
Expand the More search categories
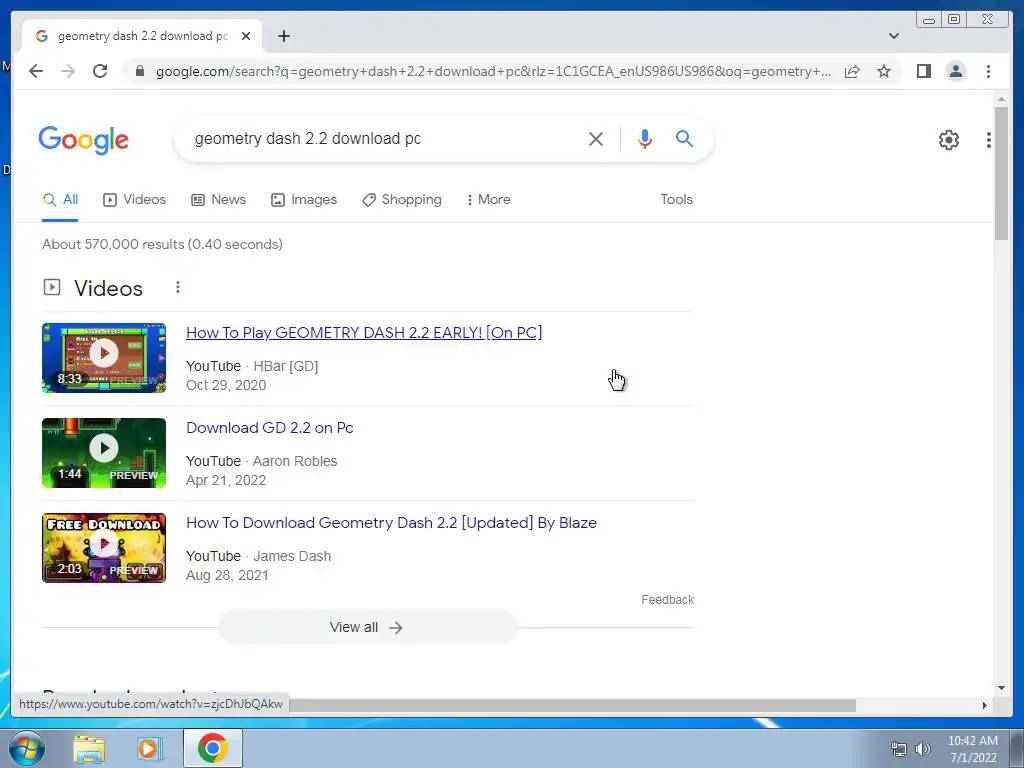pyautogui.click(x=488, y=200)
